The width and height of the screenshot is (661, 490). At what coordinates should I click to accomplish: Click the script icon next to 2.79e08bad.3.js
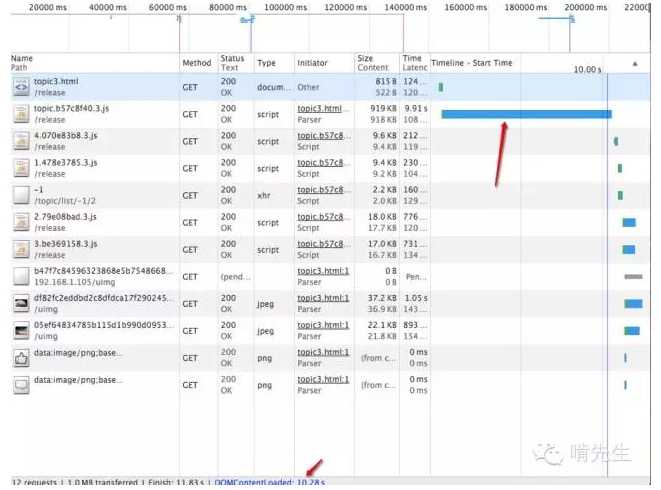pos(21,222)
